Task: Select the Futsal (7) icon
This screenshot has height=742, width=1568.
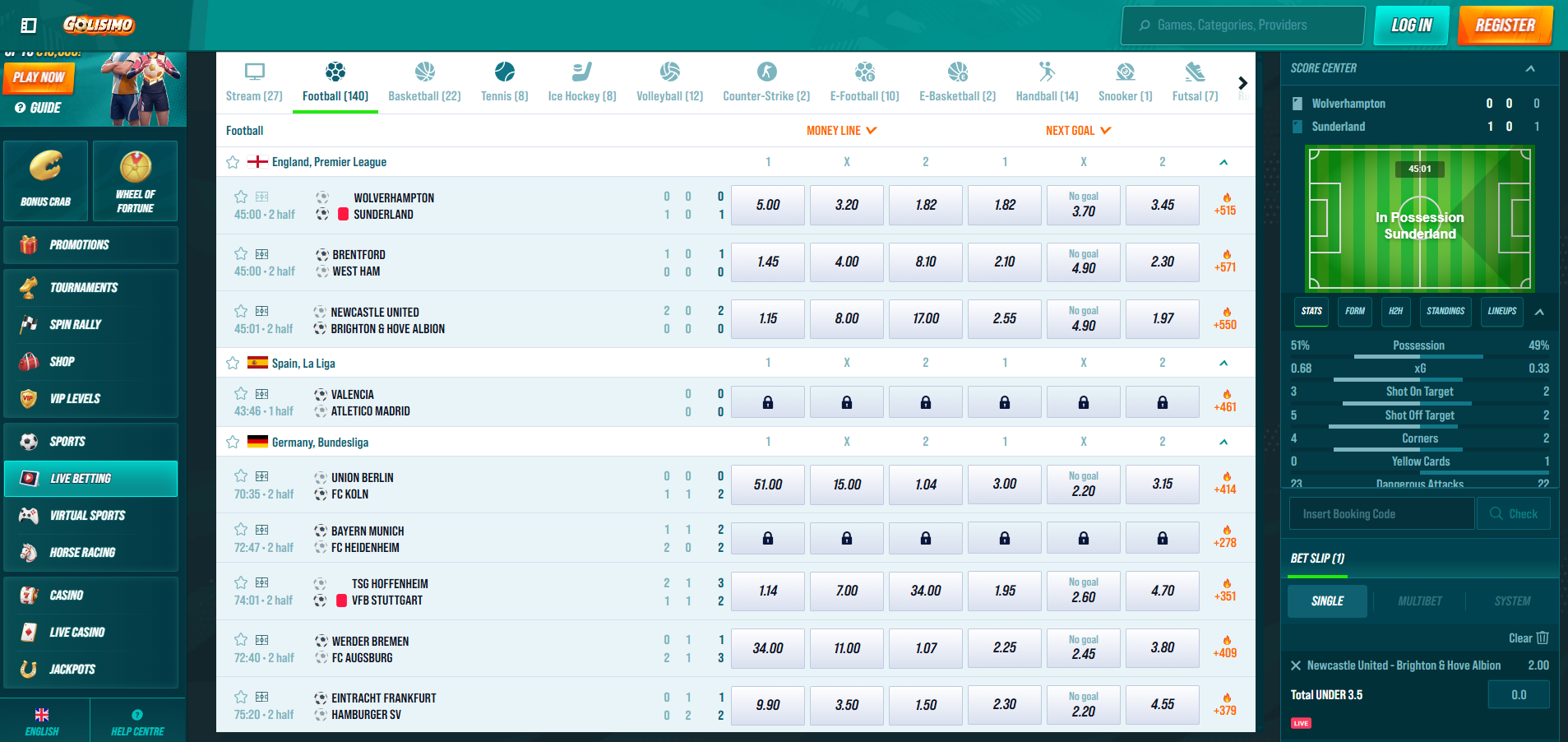Action: 1195,72
